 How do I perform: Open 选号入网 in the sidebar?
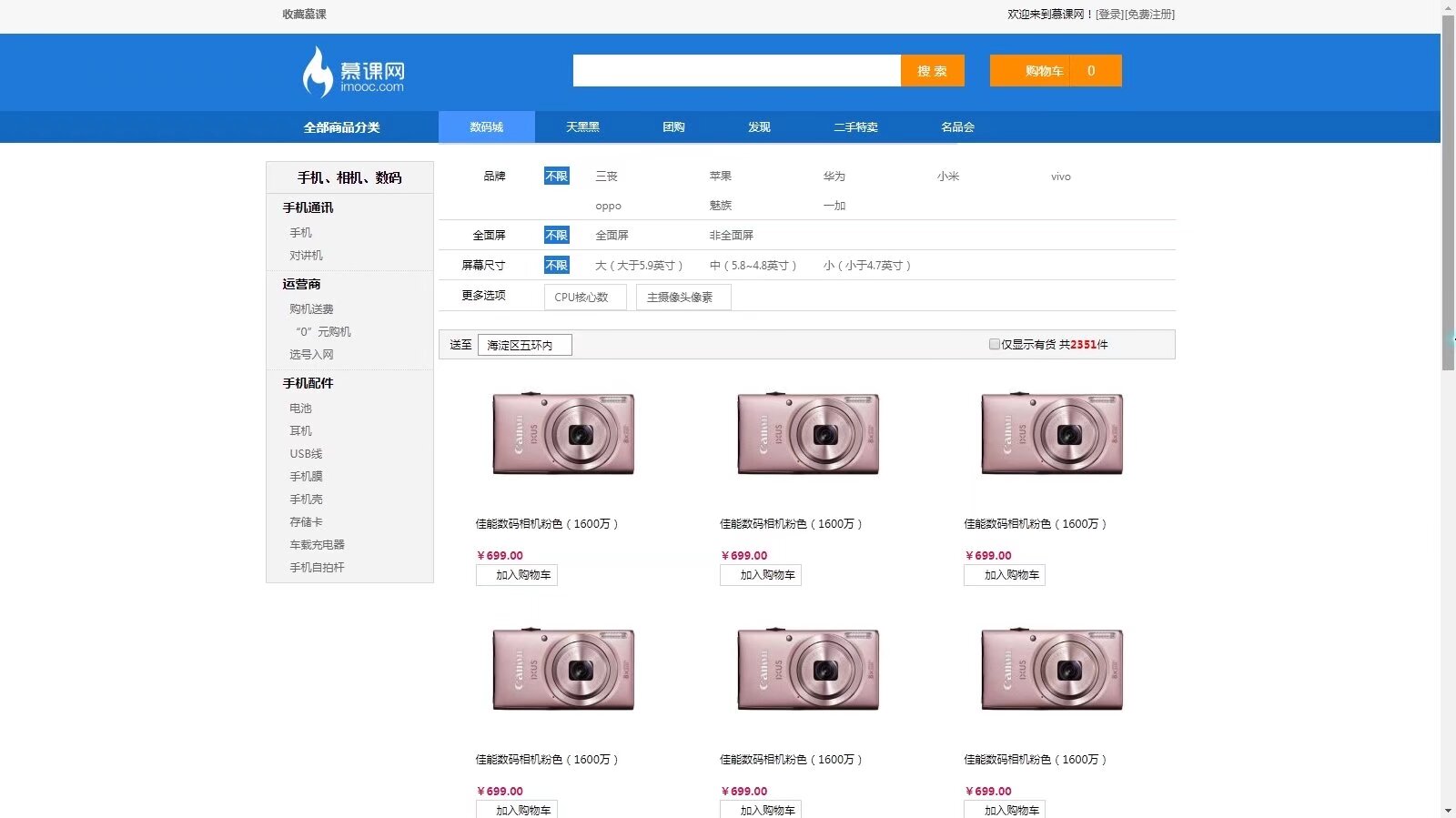(311, 355)
